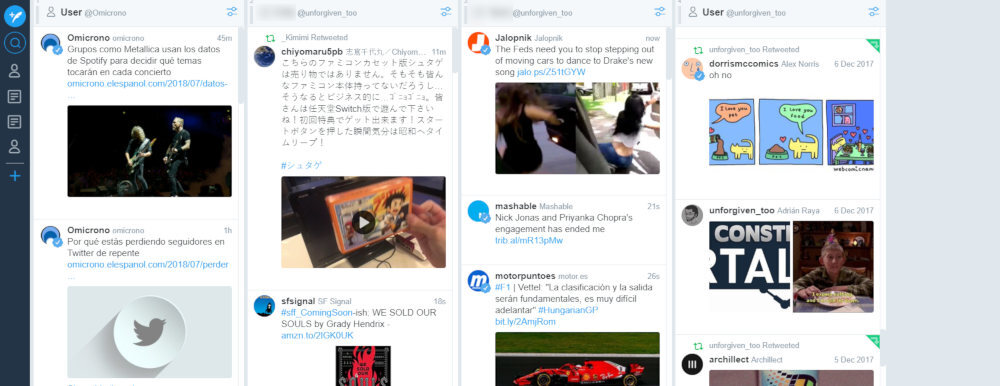Viewport: 1000px width, 386px height.
Task: Click the sfsignal profile avatar
Action: 264,306
